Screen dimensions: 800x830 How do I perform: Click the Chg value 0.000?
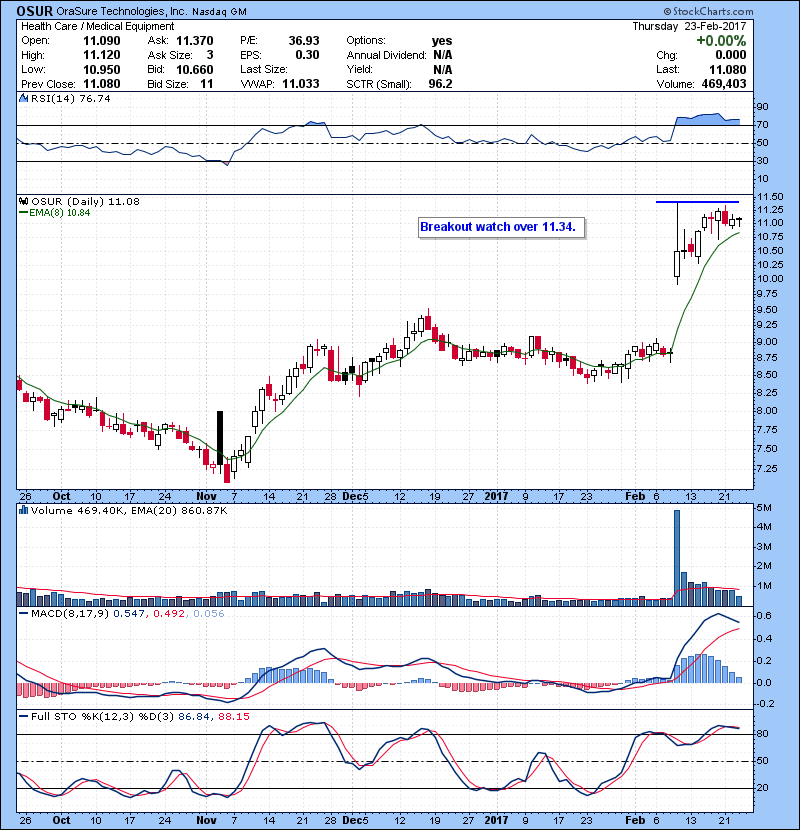tap(731, 55)
